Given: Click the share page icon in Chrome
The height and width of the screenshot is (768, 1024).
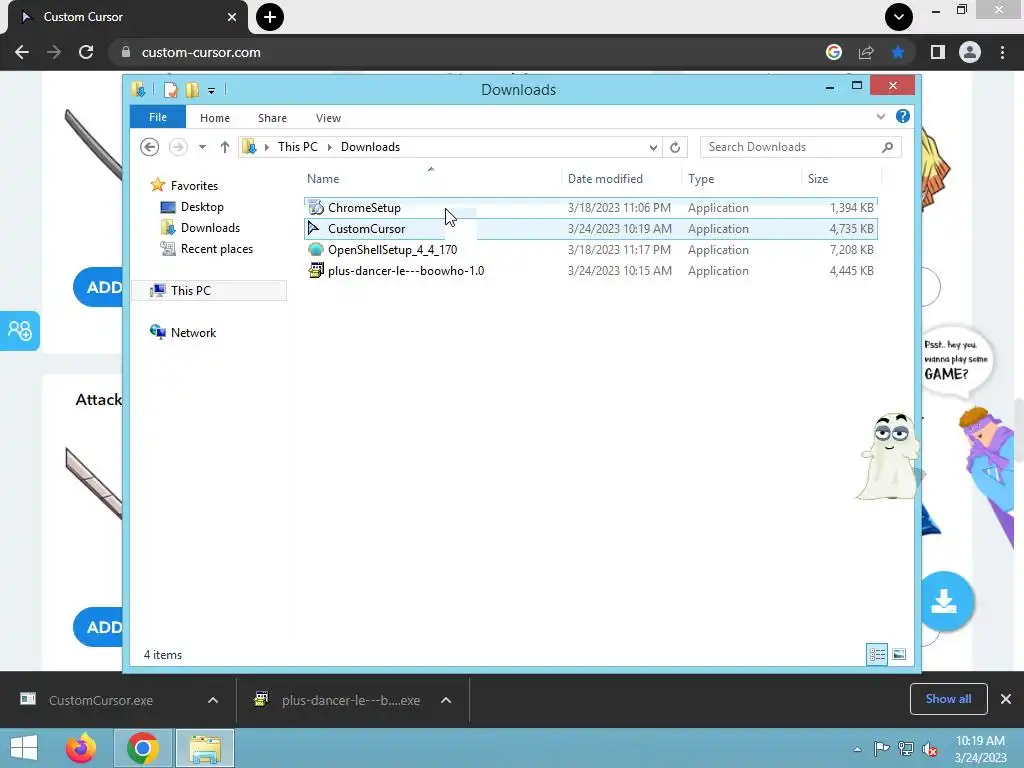Looking at the screenshot, I should tap(866, 52).
